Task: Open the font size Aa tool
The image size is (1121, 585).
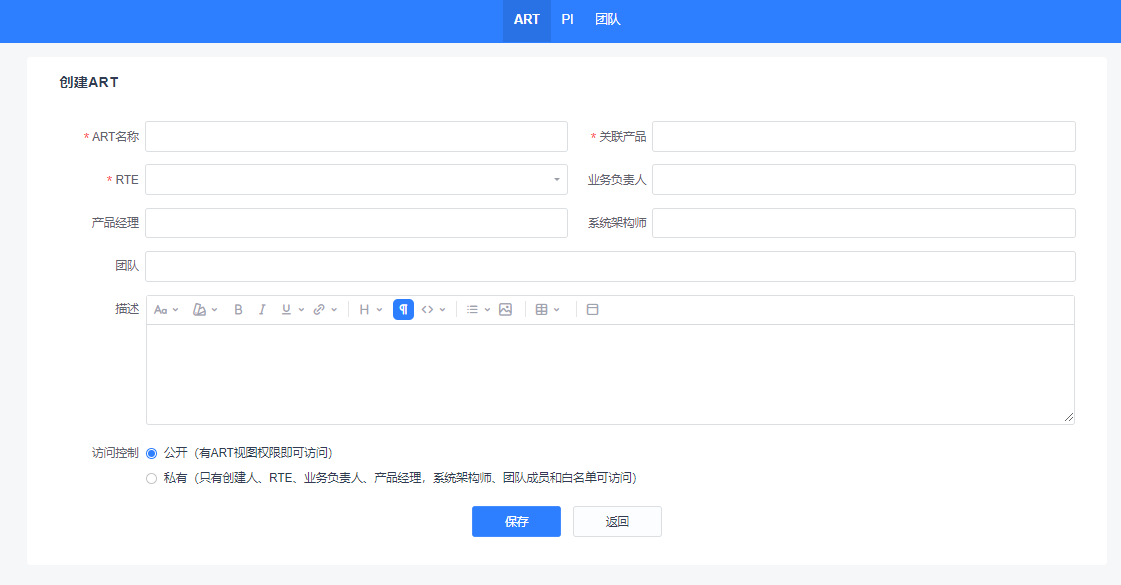Action: [161, 310]
